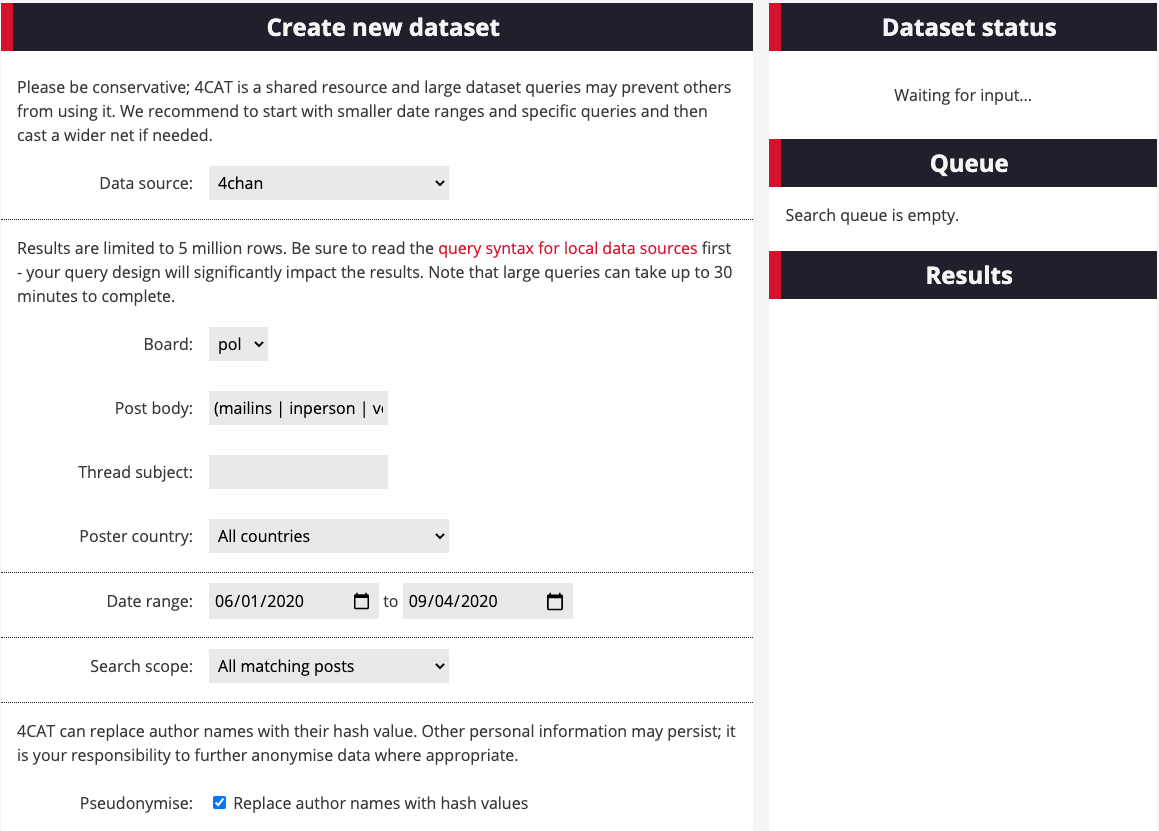Select the 09/04/2020 end date text
1159x831 pixels.
(x=453, y=601)
